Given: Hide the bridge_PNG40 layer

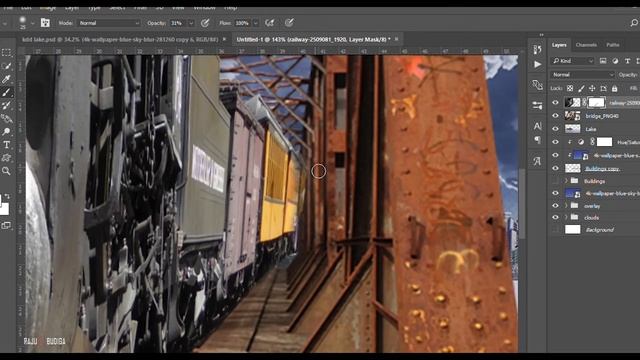Looking at the screenshot, I should [556, 116].
